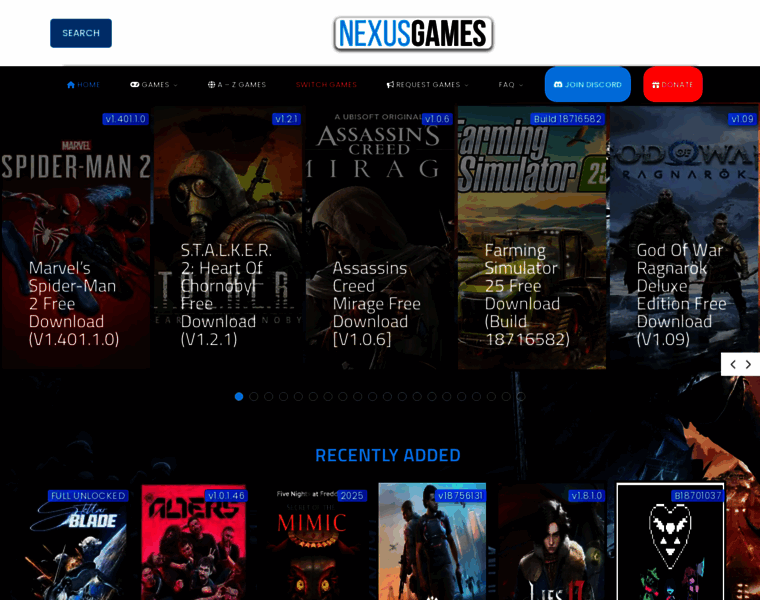This screenshot has height=600, width=760.
Task: Open Assassins Creed Mirage Free Download link
Action: click(377, 303)
